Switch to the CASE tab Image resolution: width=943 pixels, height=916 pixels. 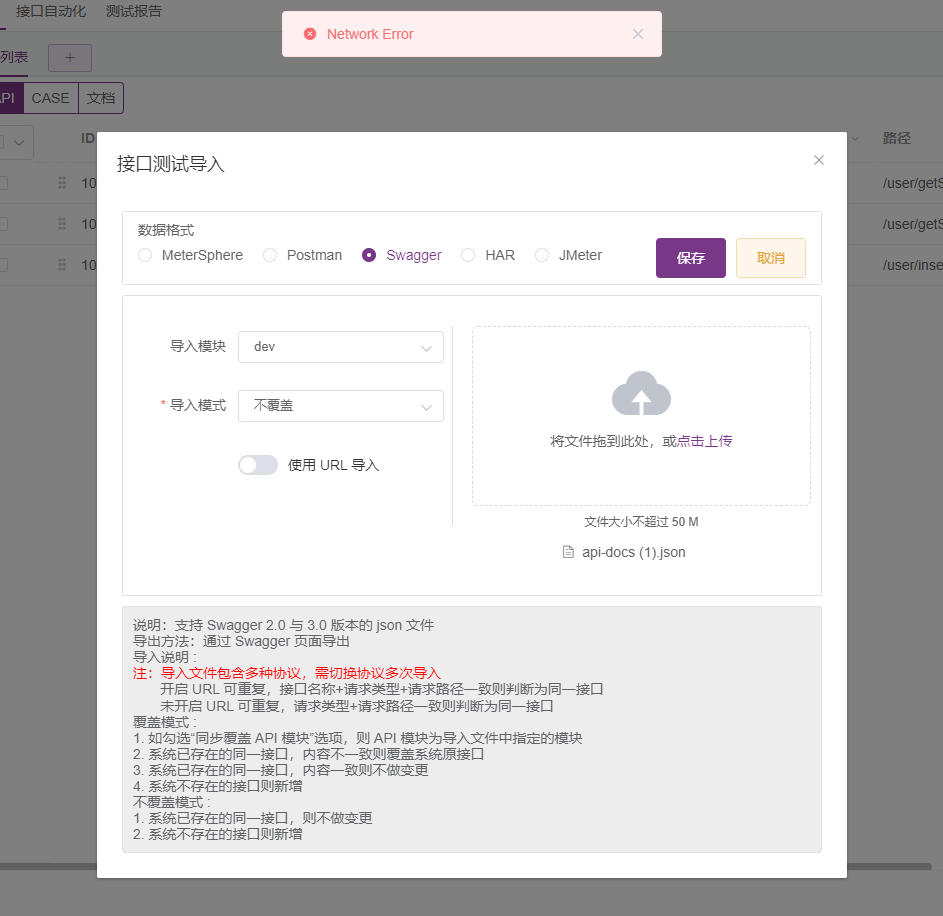point(50,97)
